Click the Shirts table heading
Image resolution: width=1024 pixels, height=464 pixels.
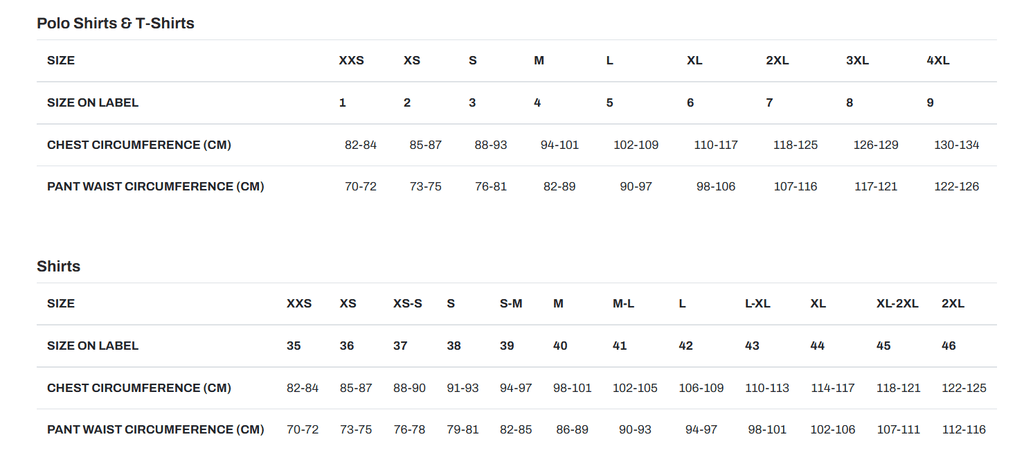[58, 266]
